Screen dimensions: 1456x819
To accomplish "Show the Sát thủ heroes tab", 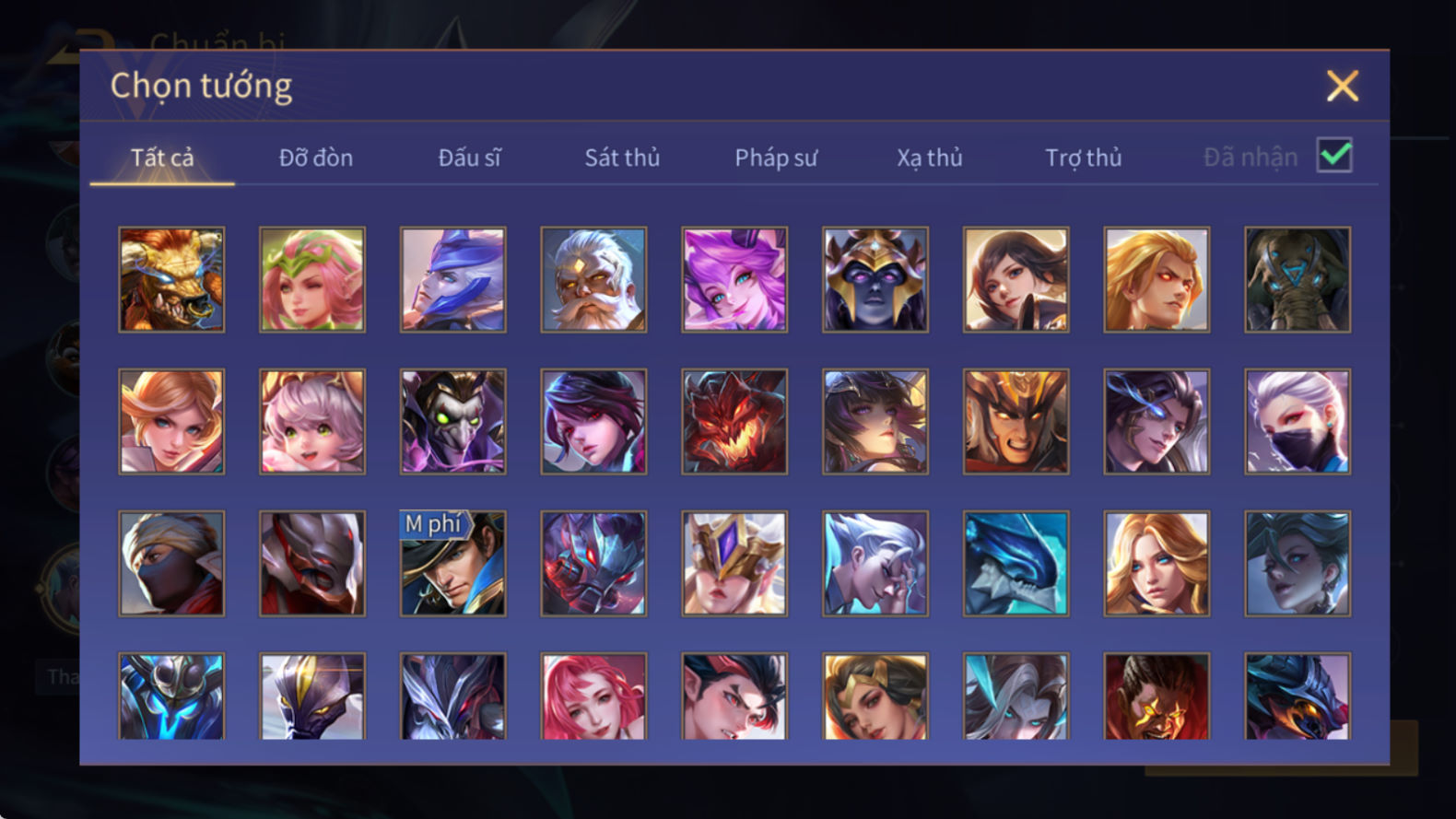I will pyautogui.click(x=622, y=158).
